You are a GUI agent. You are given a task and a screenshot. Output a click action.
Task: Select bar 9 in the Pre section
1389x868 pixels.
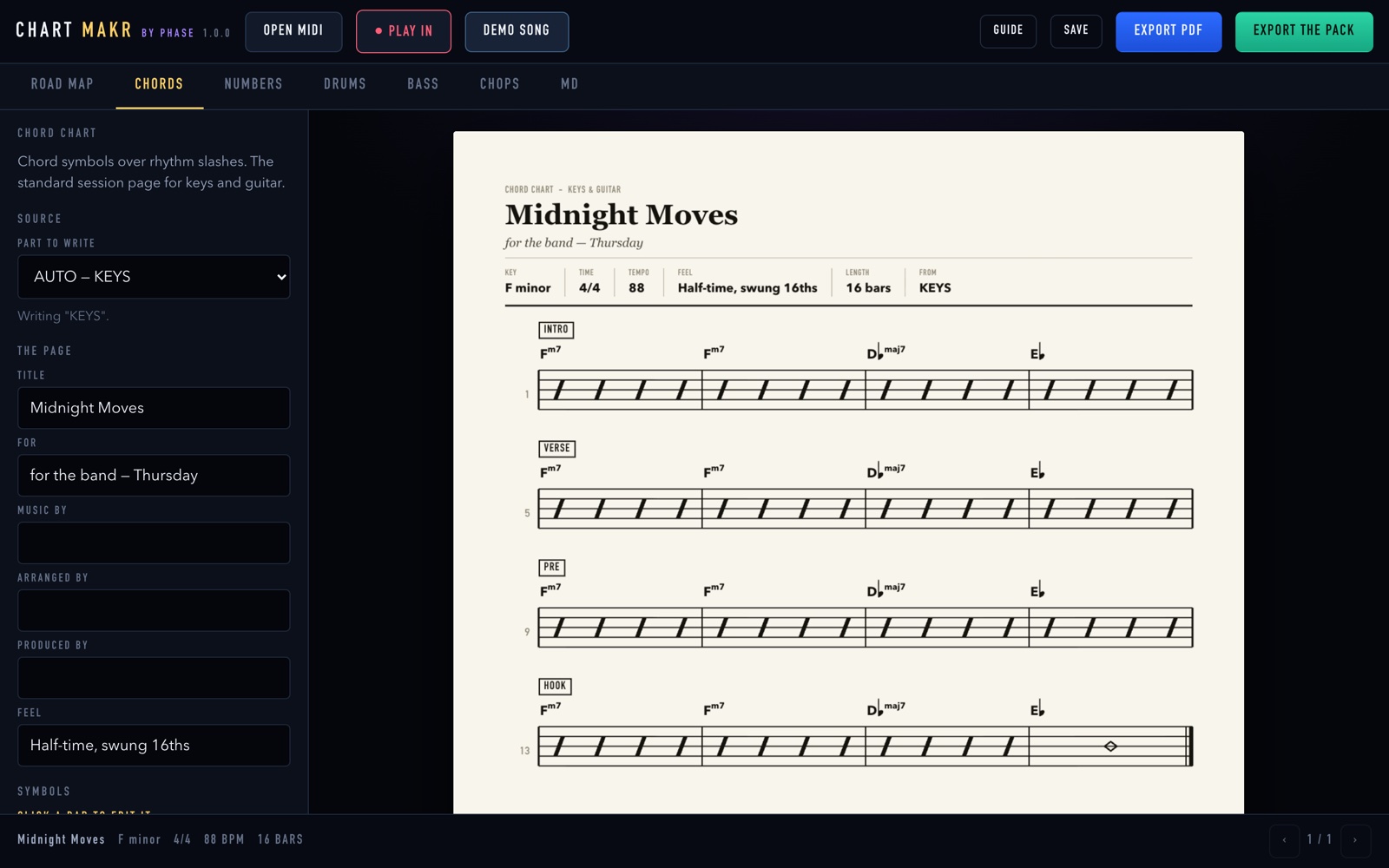tap(620, 628)
